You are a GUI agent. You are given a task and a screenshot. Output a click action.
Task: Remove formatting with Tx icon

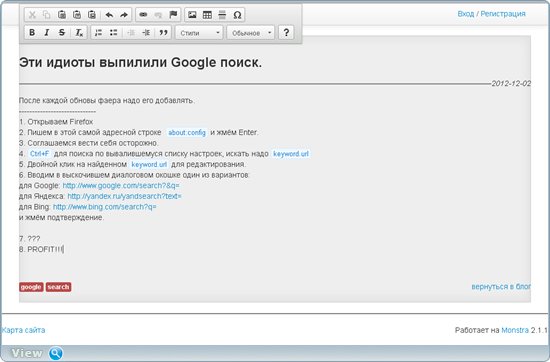[79, 33]
